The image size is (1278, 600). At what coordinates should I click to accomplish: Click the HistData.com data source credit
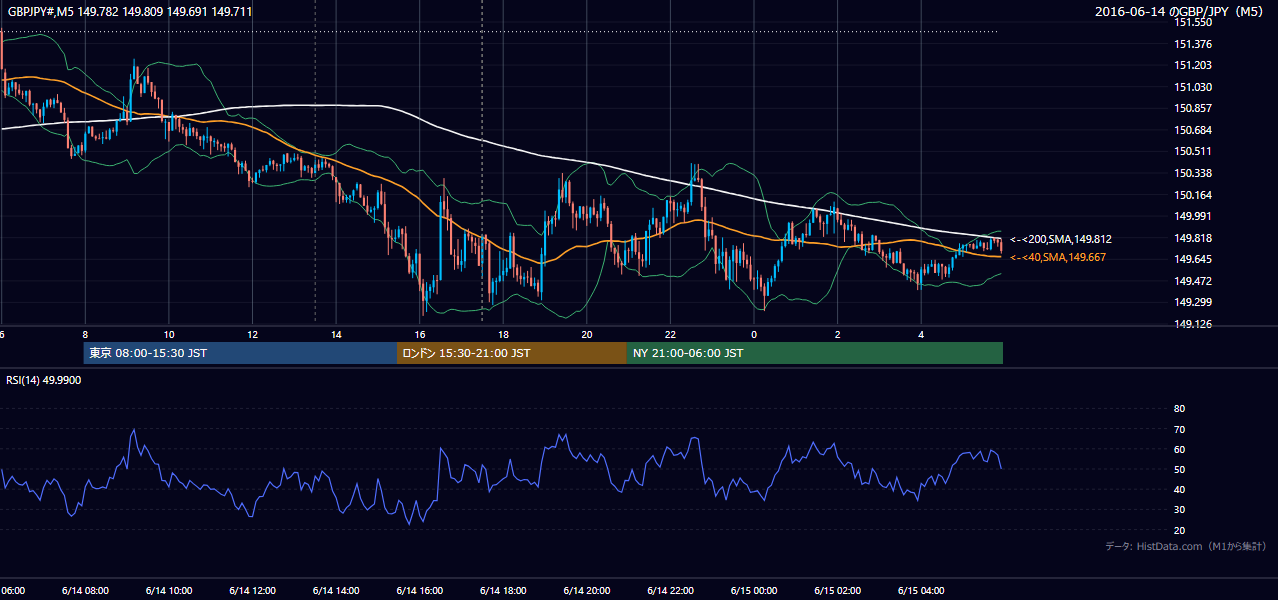click(x=1186, y=546)
